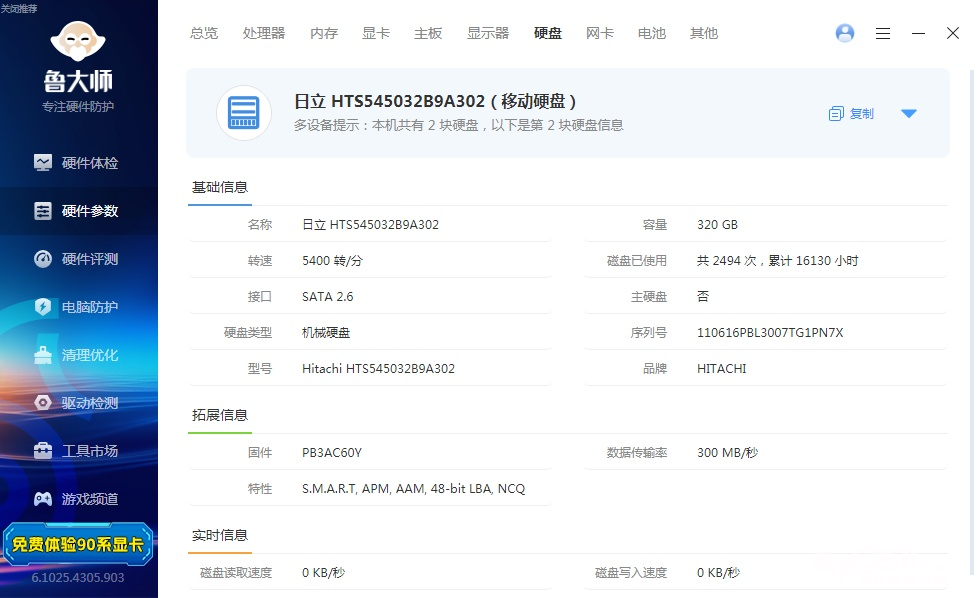Open the user account avatar icon

click(845, 33)
